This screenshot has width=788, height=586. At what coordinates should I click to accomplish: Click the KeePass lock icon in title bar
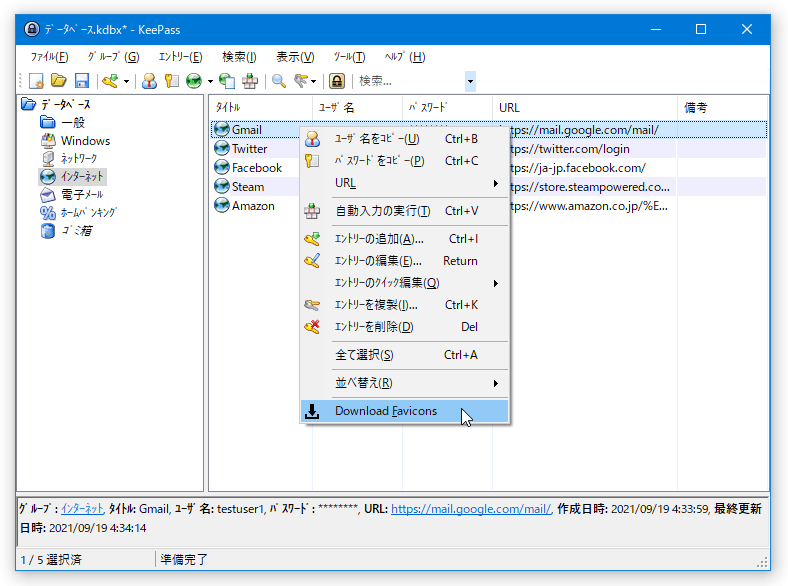[x=32, y=29]
